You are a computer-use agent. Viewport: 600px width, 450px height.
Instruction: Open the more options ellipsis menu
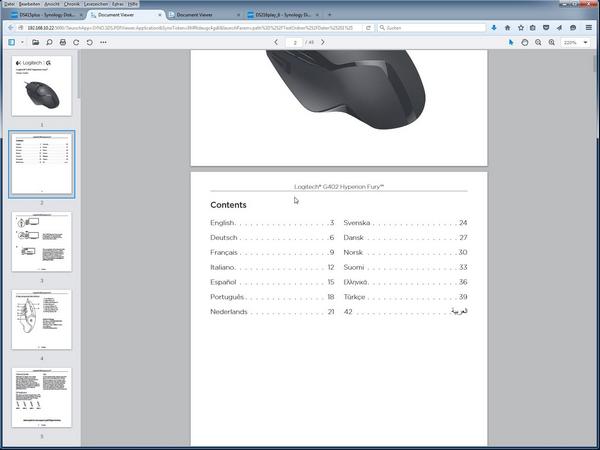[103, 42]
